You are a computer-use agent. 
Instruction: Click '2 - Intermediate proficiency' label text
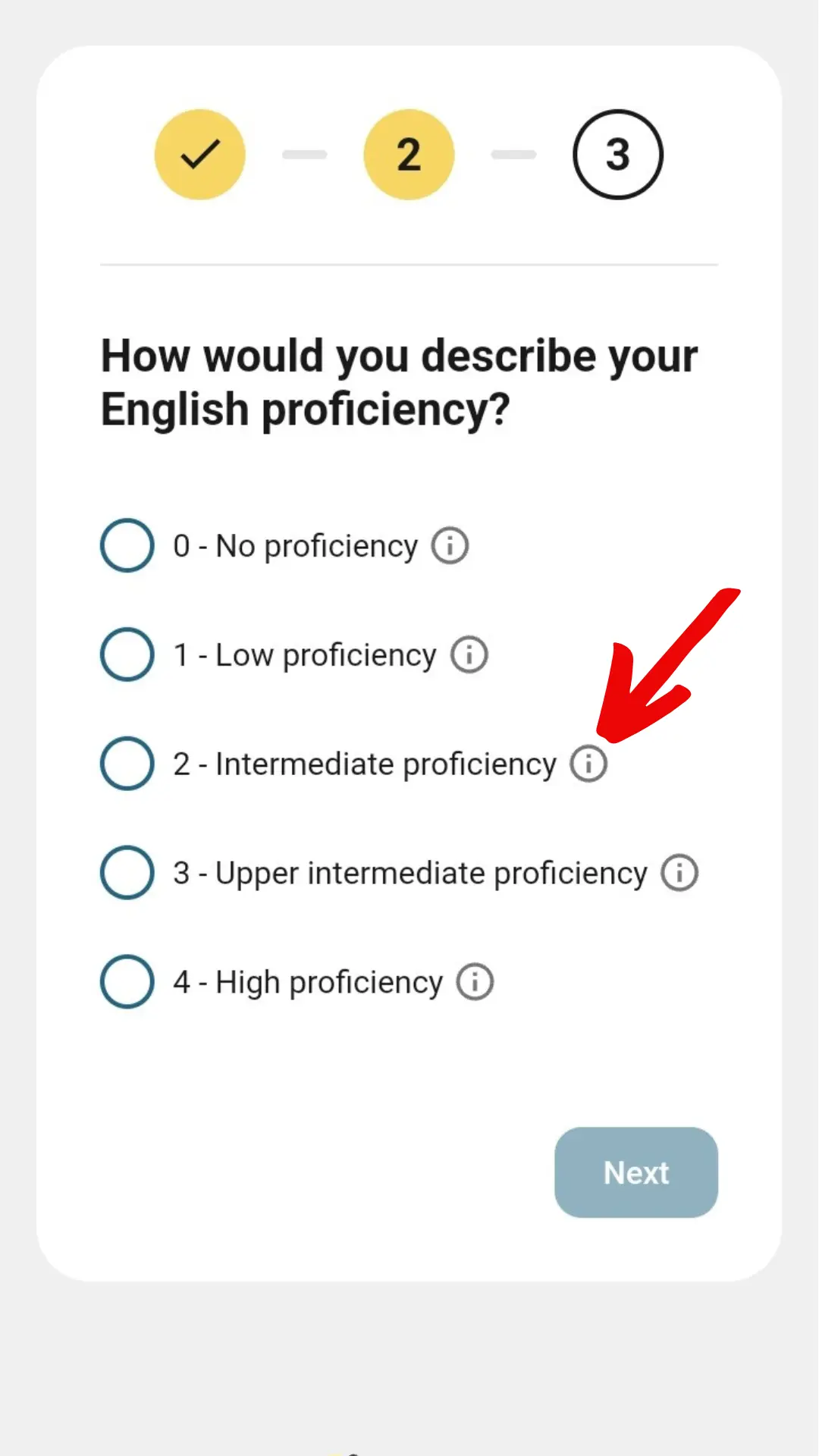365,764
